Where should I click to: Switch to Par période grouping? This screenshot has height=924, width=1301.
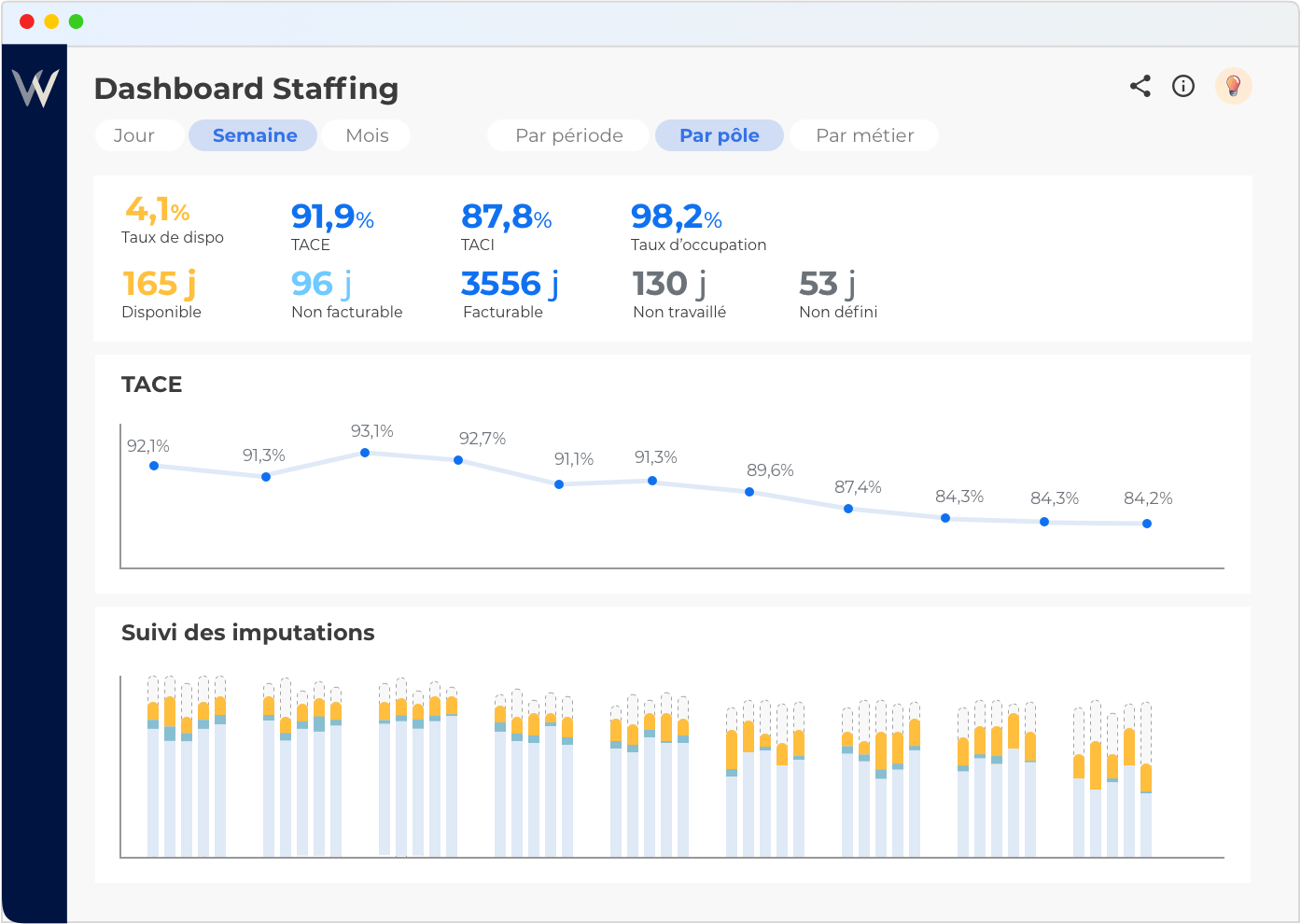(568, 135)
